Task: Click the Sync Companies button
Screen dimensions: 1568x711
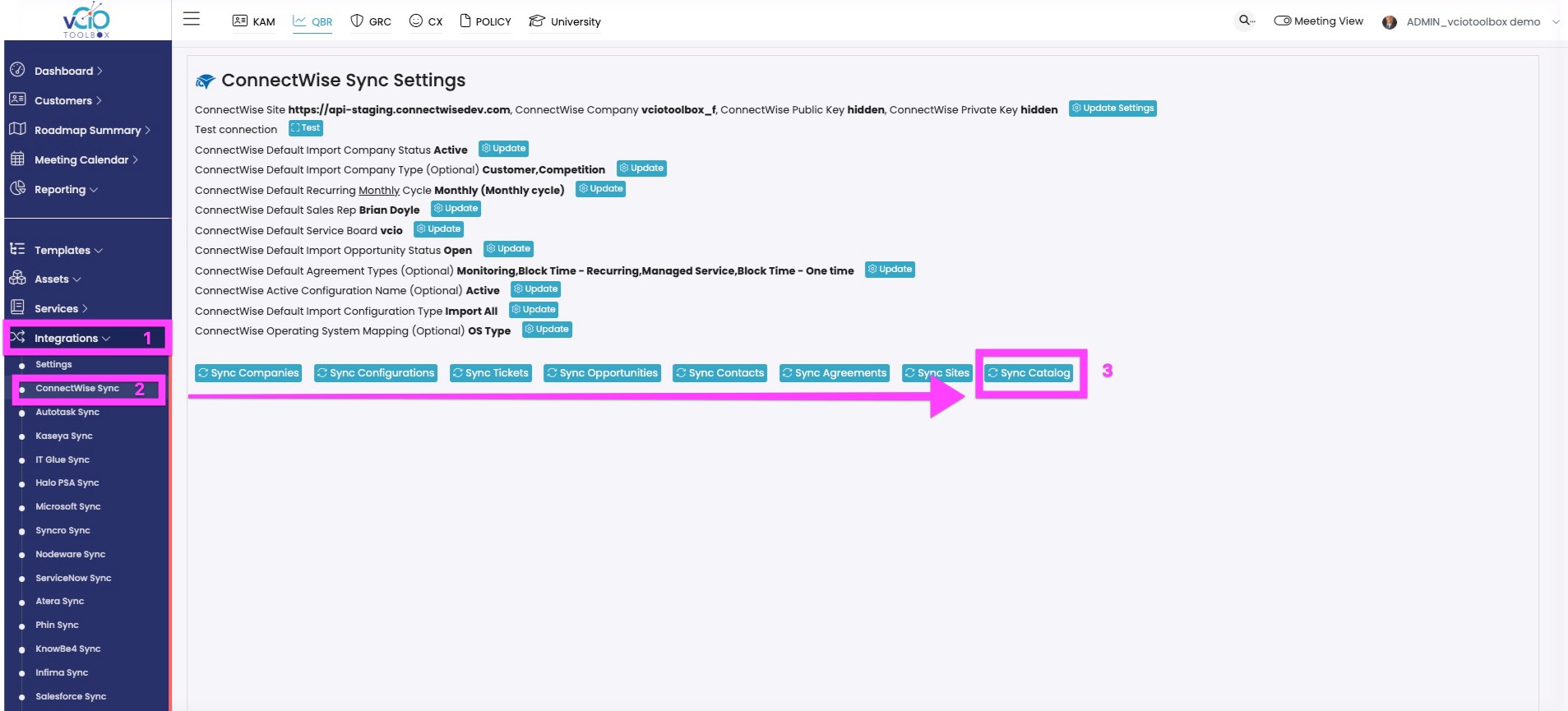Action: coord(248,373)
